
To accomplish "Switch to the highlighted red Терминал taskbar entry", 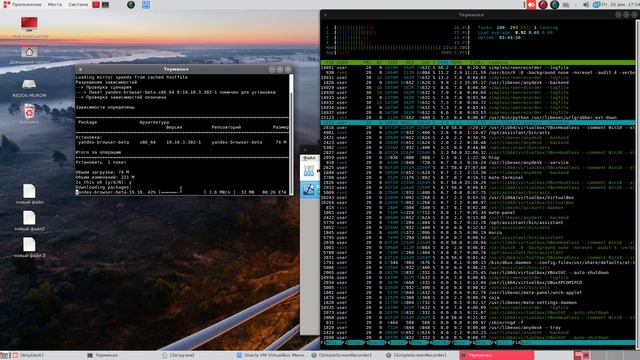I will pos(496,356).
